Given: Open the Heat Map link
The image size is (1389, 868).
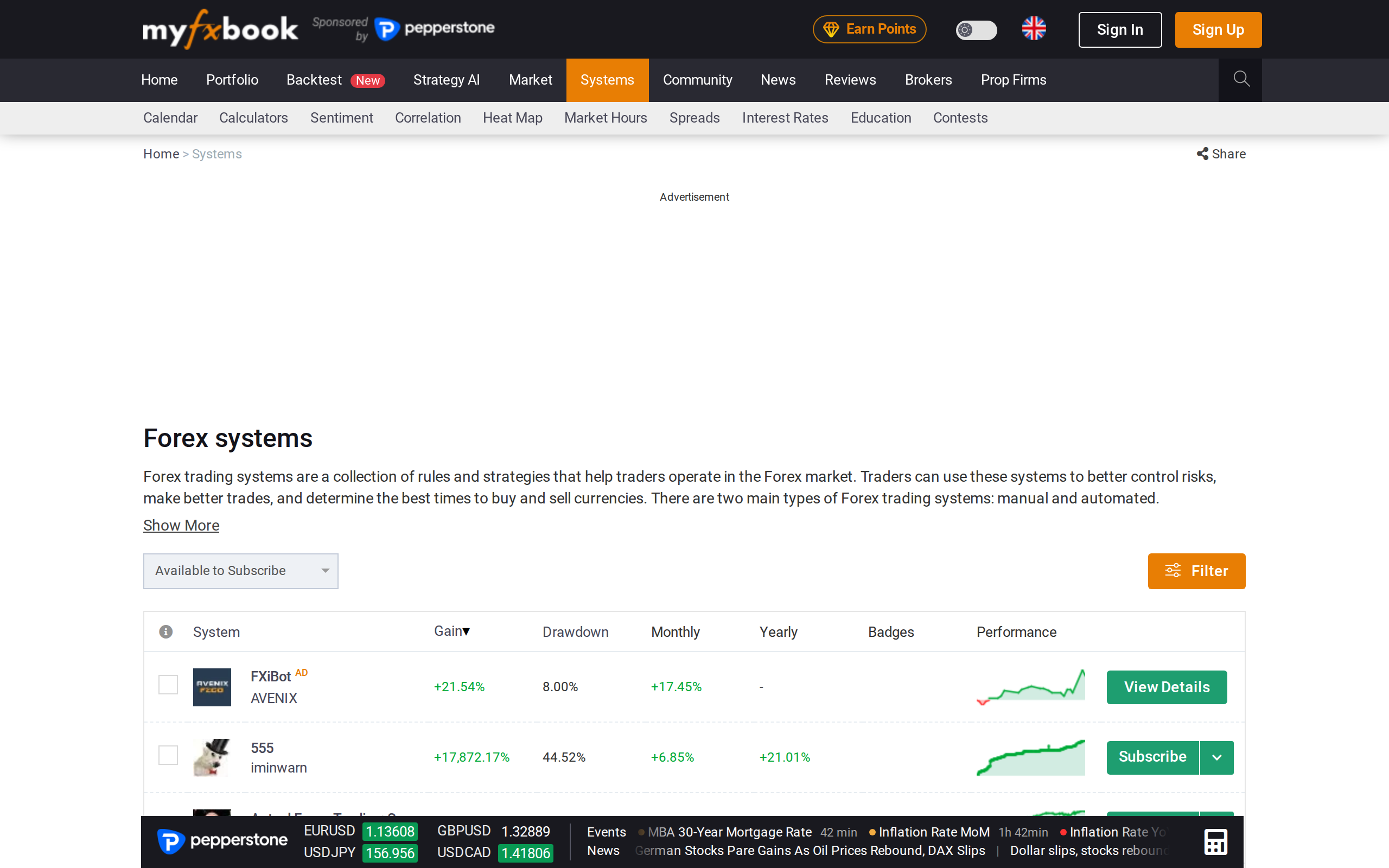Looking at the screenshot, I should [x=513, y=118].
